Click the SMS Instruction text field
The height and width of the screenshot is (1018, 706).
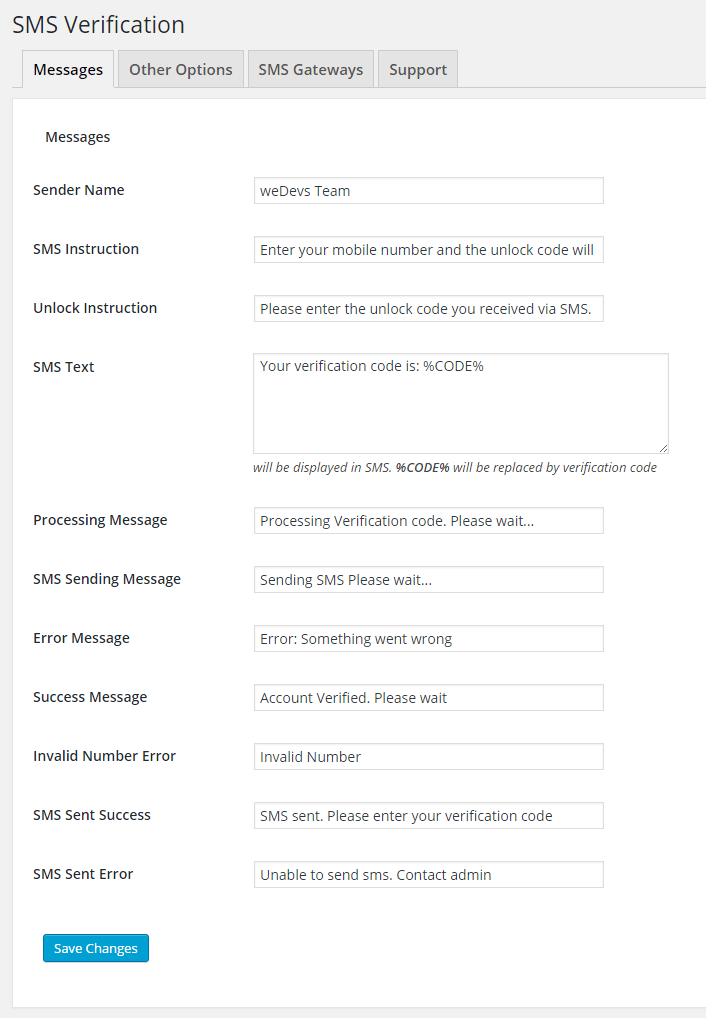tap(428, 249)
